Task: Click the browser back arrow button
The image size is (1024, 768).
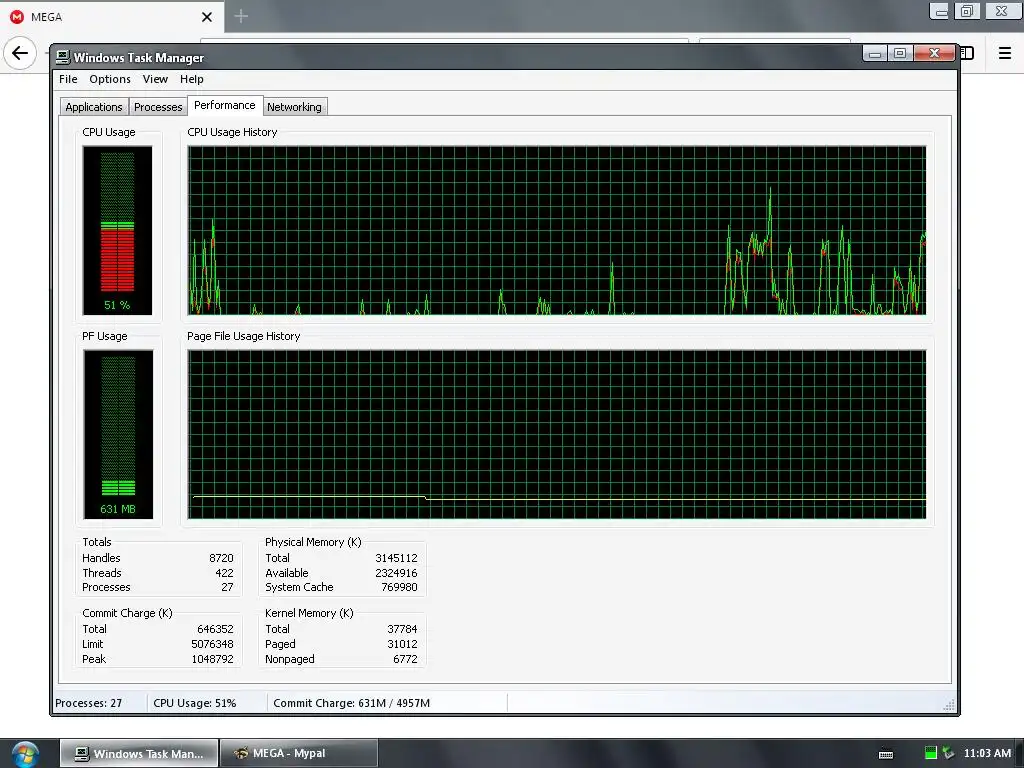Action: click(x=20, y=53)
